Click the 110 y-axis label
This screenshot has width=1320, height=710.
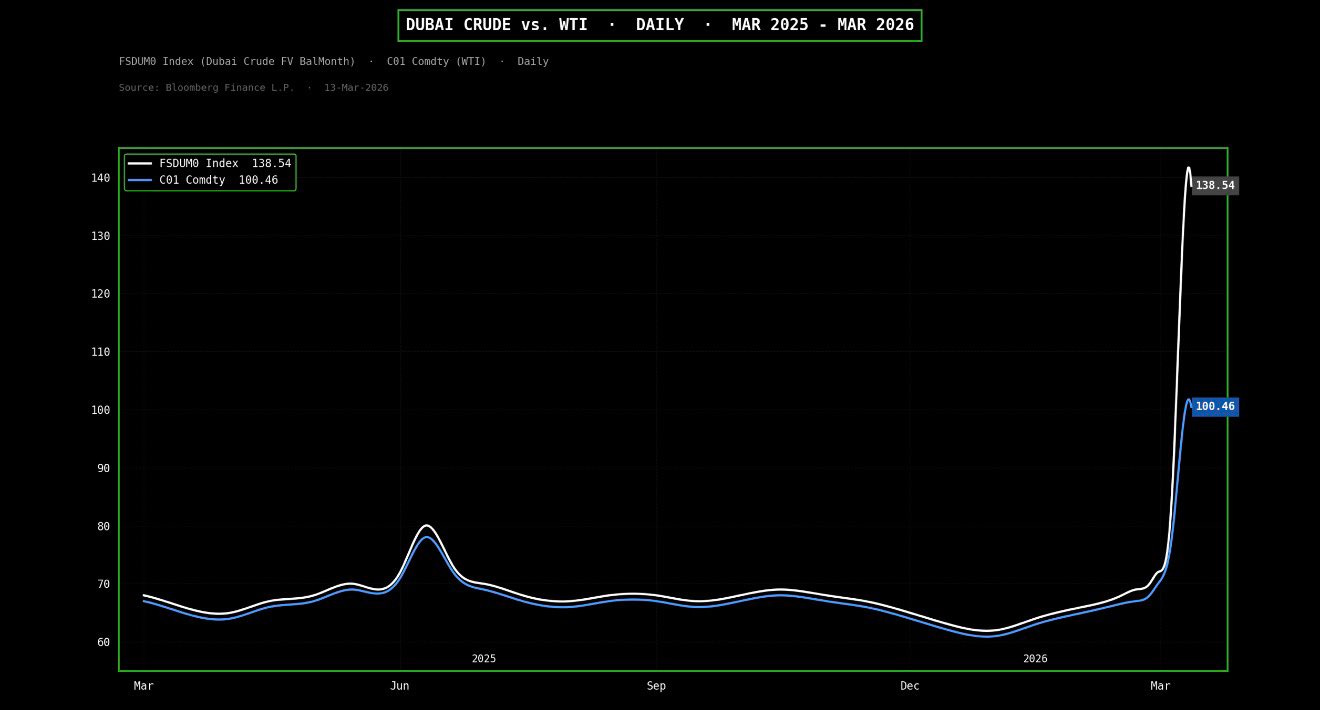[101, 352]
